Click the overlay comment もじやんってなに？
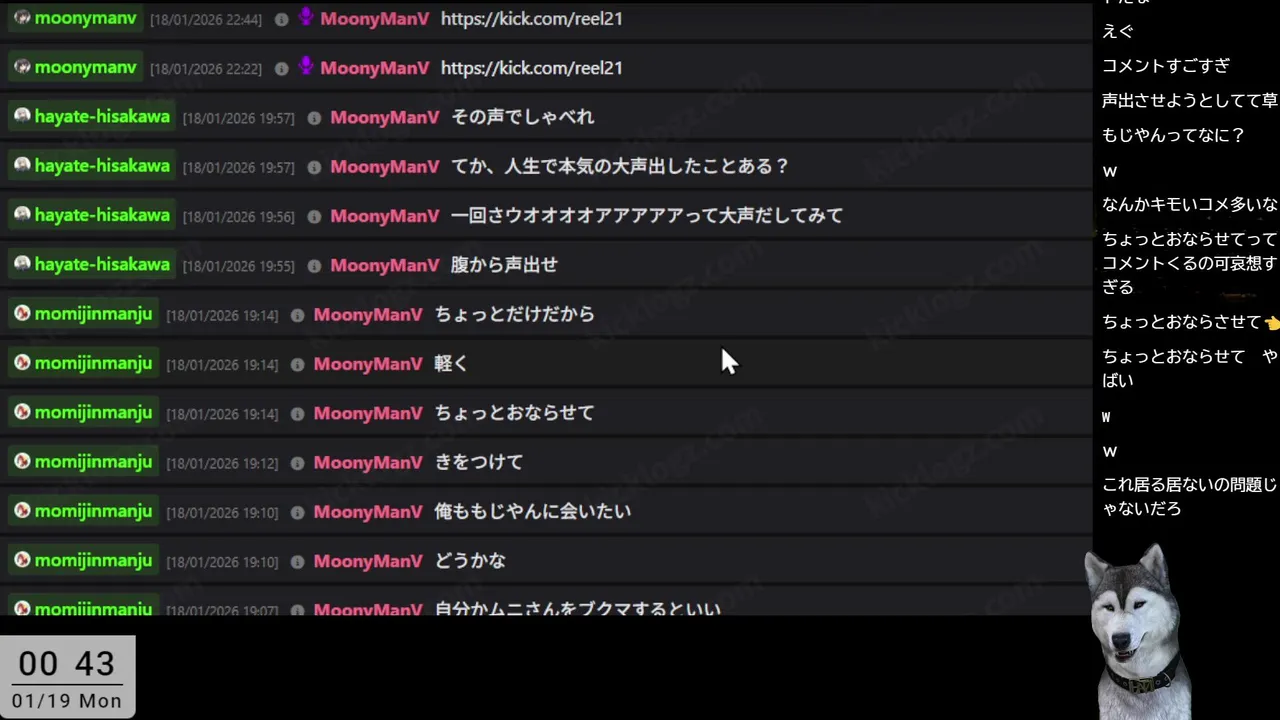This screenshot has height=720, width=1280. [1173, 135]
